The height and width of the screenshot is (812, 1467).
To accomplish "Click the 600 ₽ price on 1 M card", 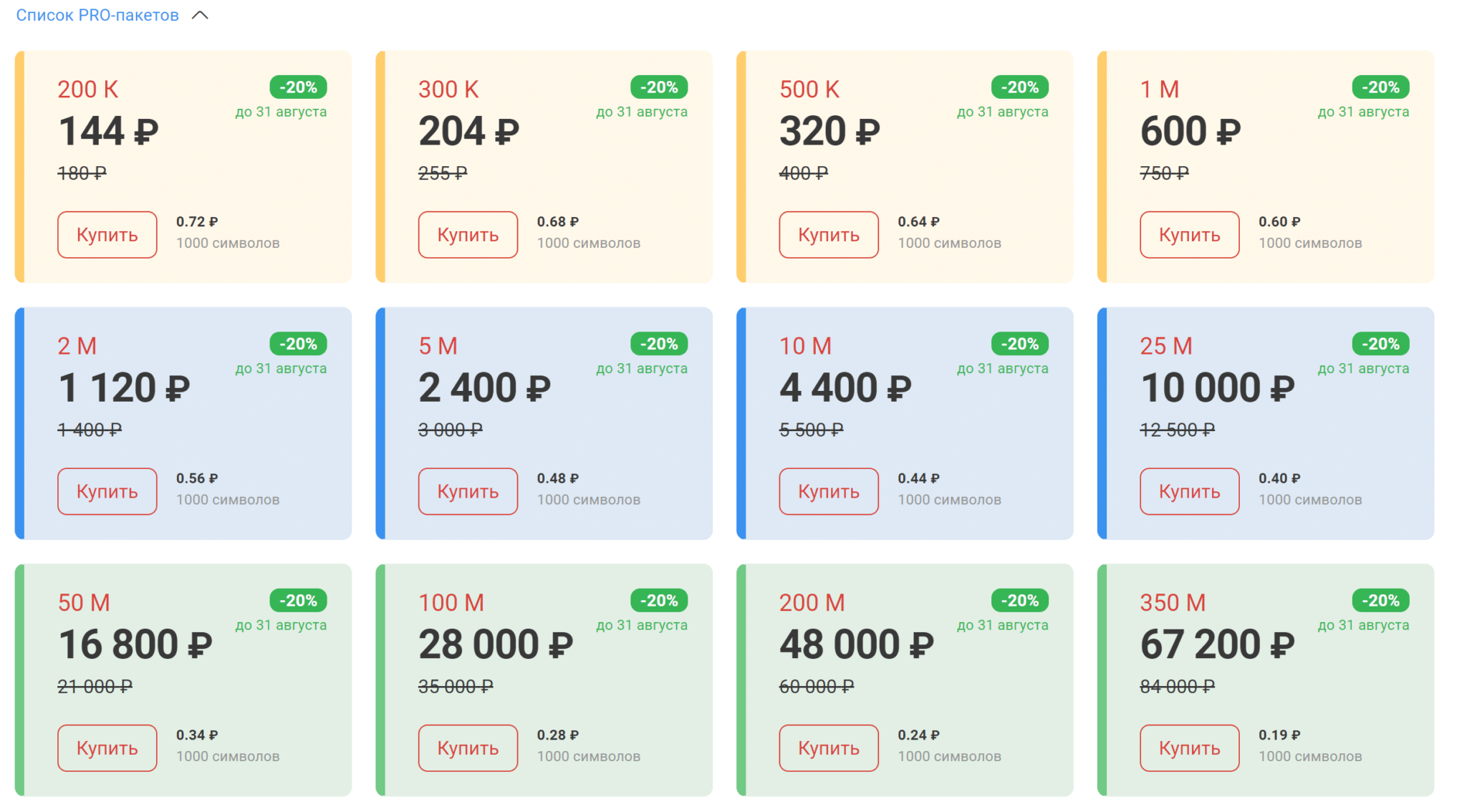I will pos(1190,132).
